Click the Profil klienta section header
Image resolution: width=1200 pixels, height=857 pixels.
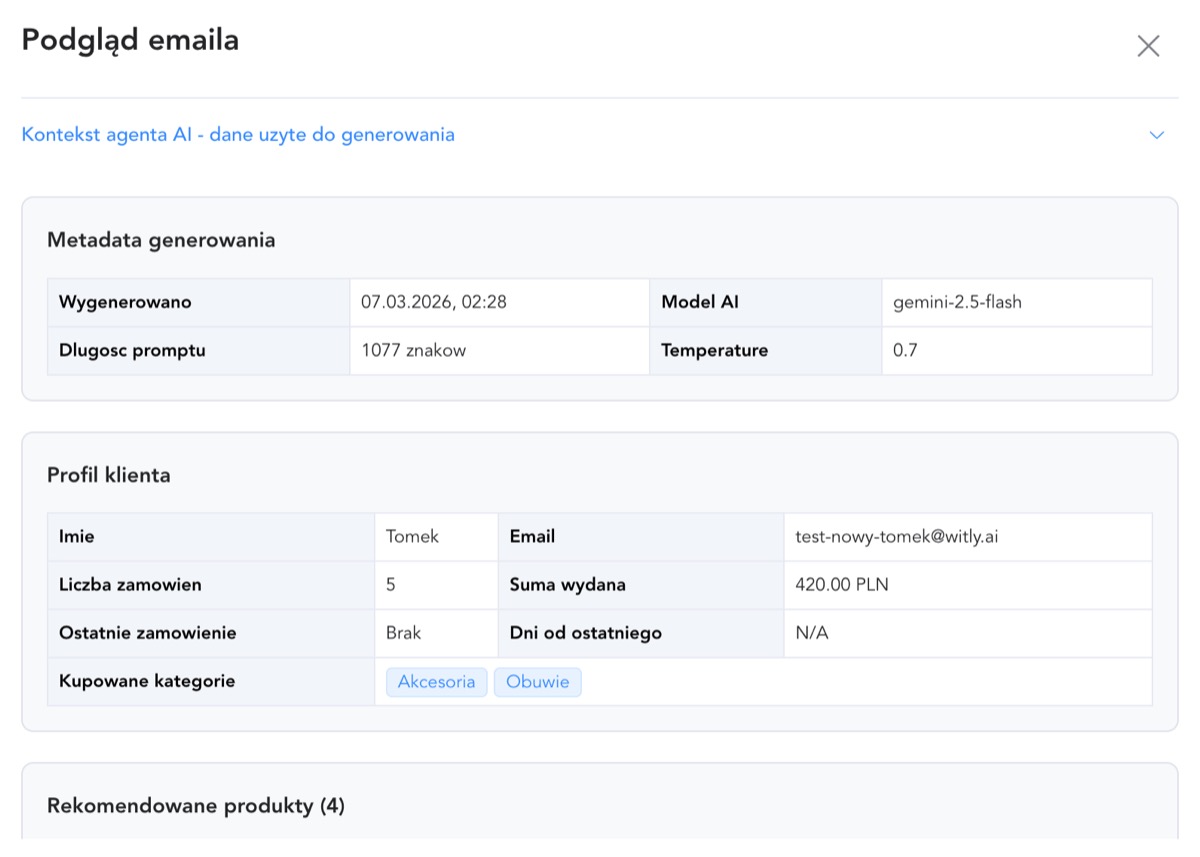pyautogui.click(x=109, y=474)
